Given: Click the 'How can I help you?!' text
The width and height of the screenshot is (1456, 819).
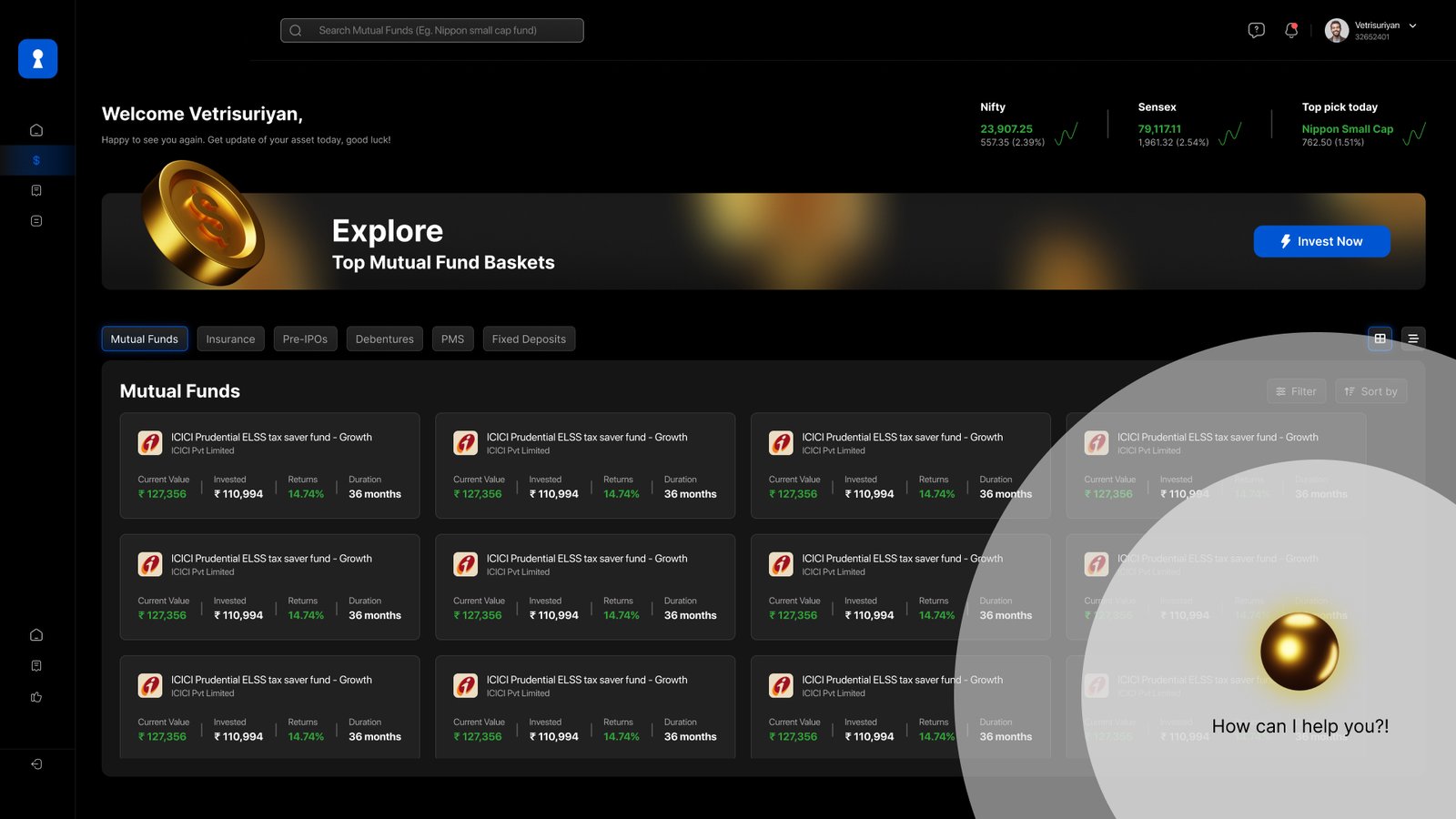Looking at the screenshot, I should 1300,726.
